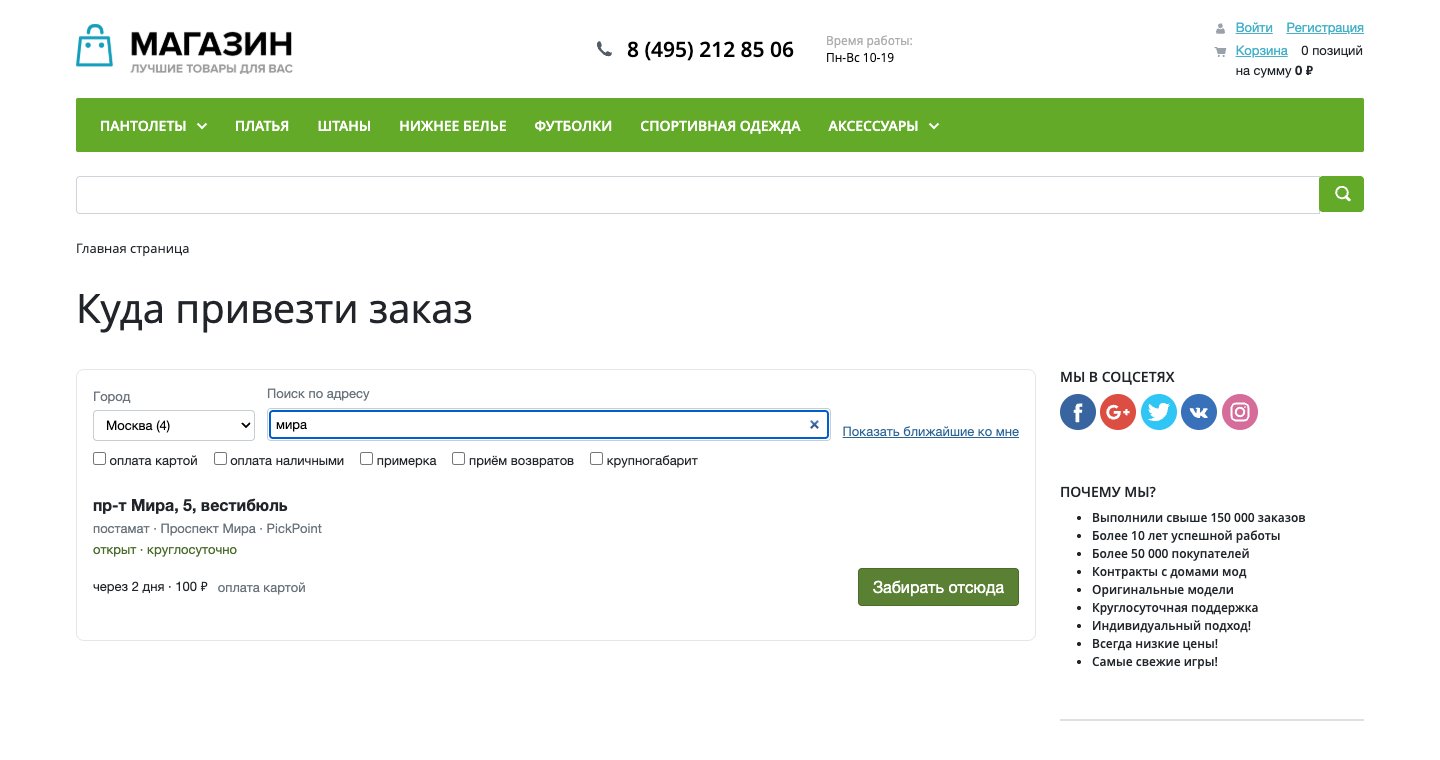Enable the оплата наличными checkbox

[x=221, y=459]
